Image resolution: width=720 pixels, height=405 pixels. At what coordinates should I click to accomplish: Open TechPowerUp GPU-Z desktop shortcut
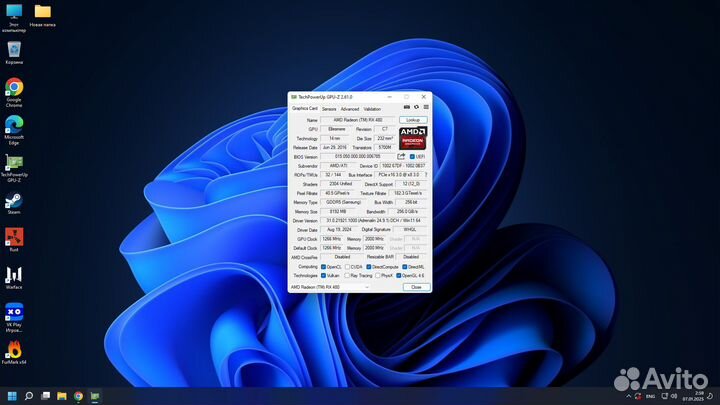tap(14, 162)
